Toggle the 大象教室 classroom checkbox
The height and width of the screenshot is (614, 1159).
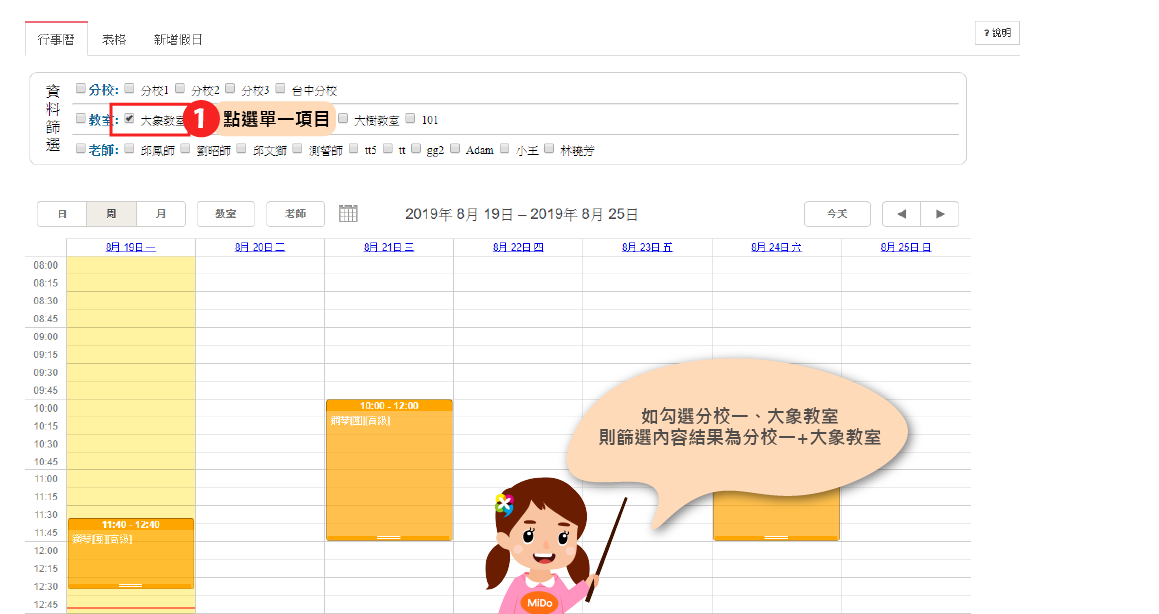click(x=129, y=119)
